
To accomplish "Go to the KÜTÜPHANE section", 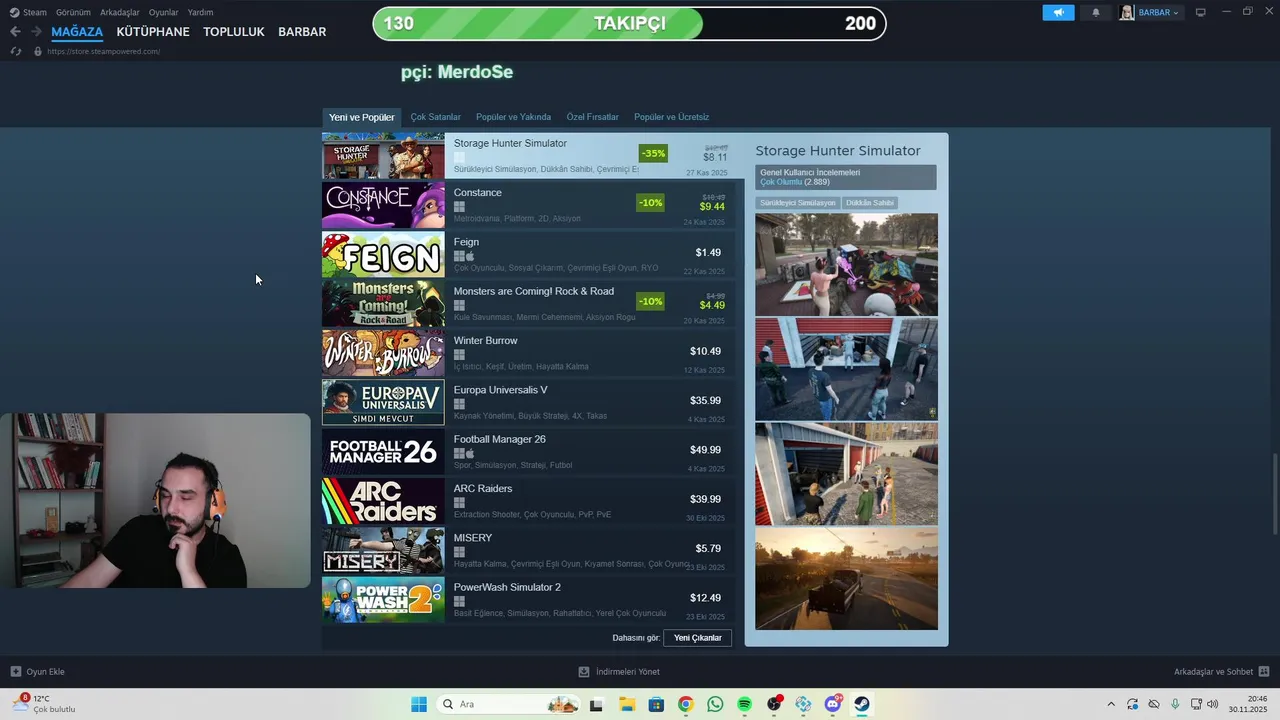I will [153, 32].
